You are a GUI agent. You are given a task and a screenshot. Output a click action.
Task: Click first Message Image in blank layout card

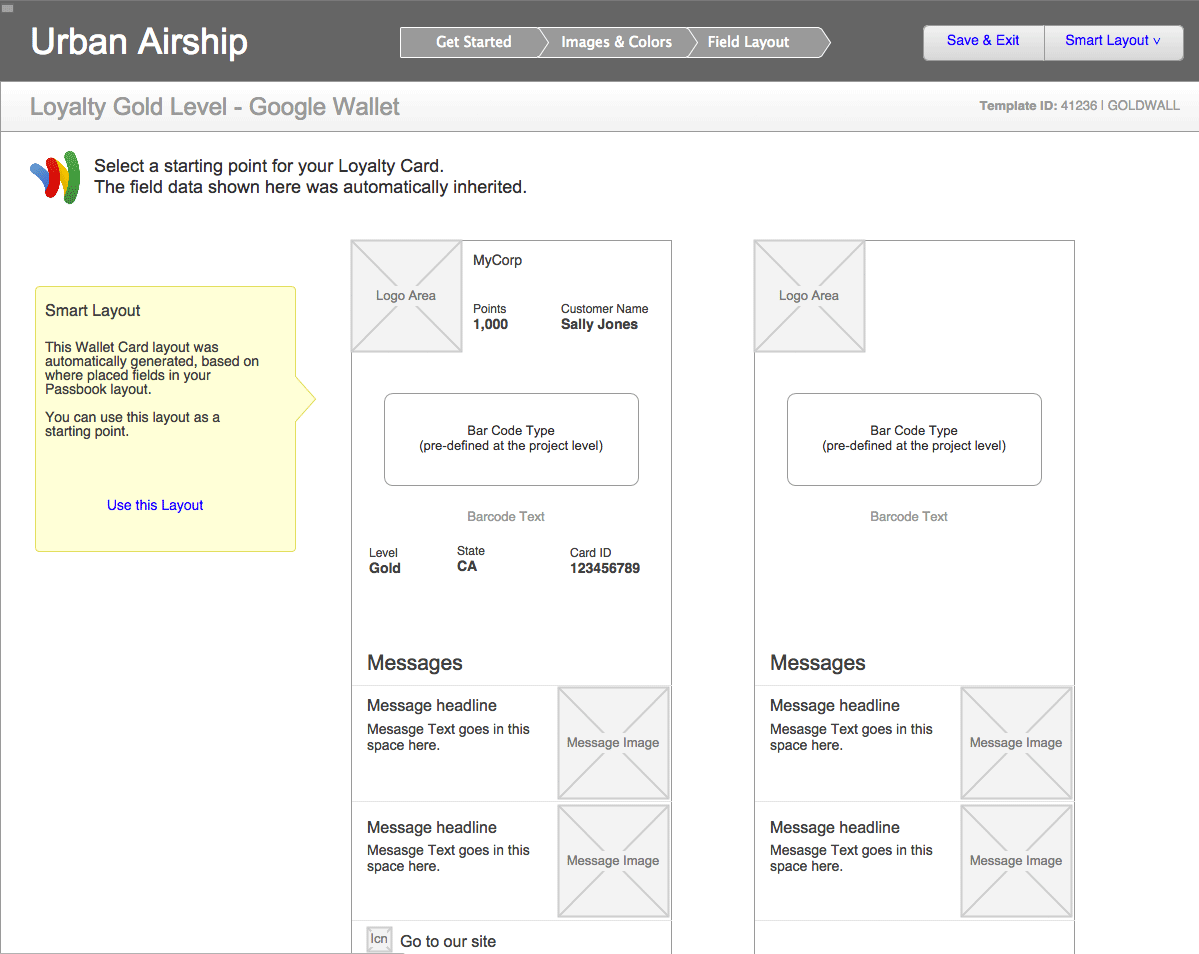[x=1016, y=743]
